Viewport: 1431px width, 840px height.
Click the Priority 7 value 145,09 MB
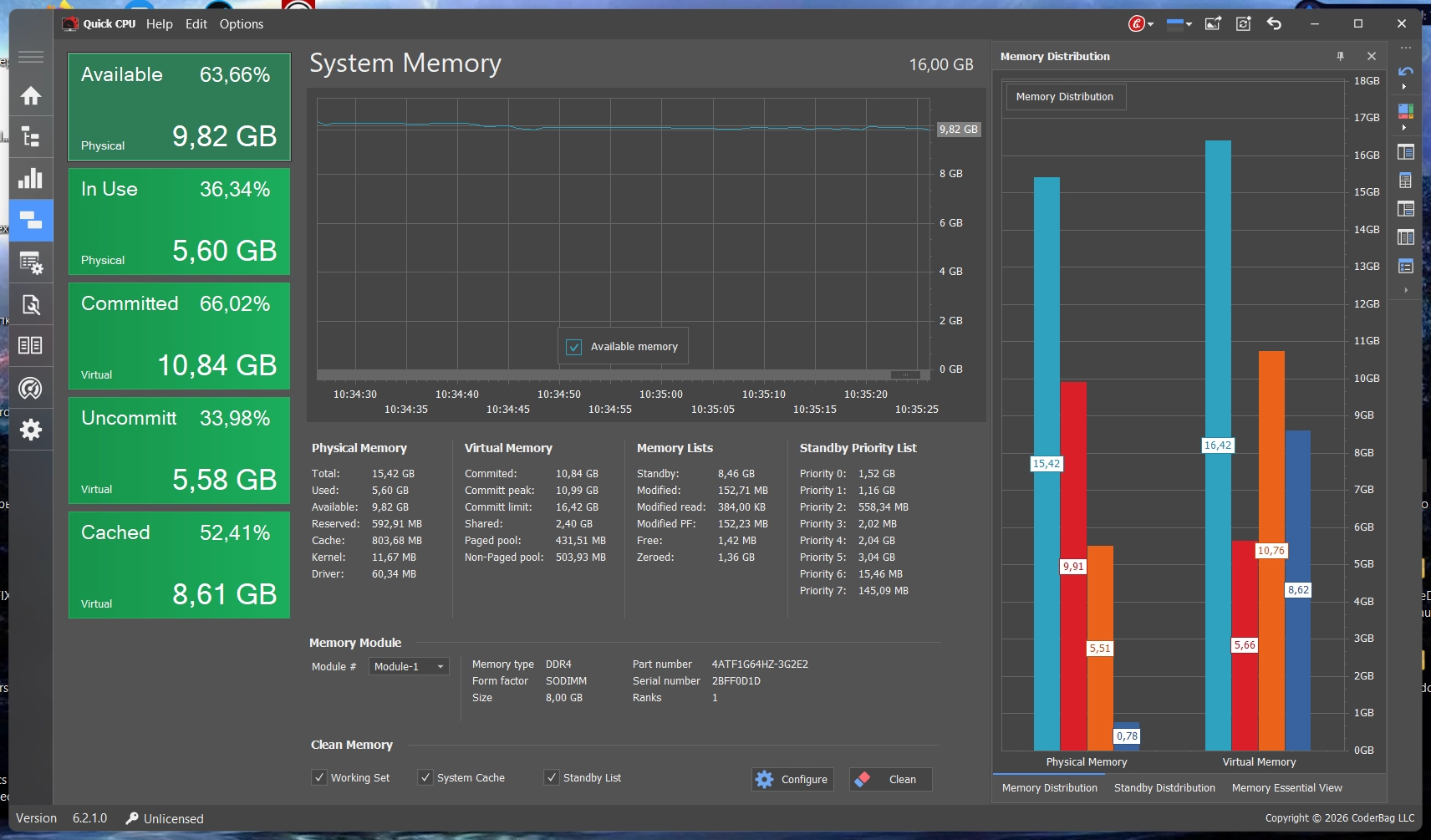[884, 591]
